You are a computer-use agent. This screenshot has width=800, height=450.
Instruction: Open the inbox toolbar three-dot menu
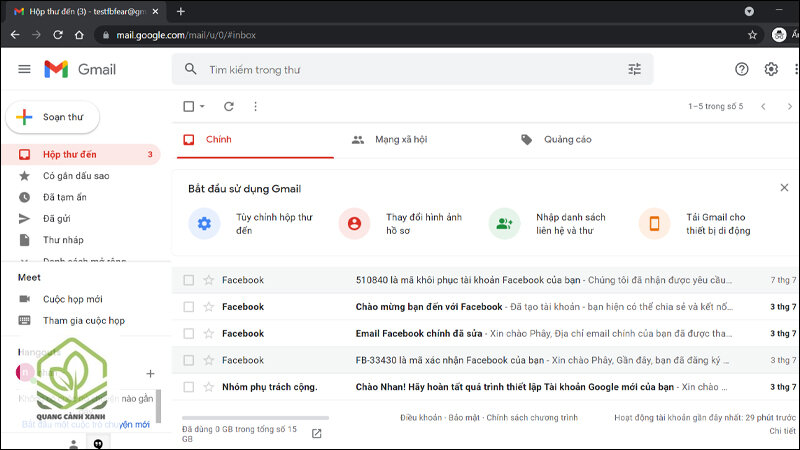point(255,106)
